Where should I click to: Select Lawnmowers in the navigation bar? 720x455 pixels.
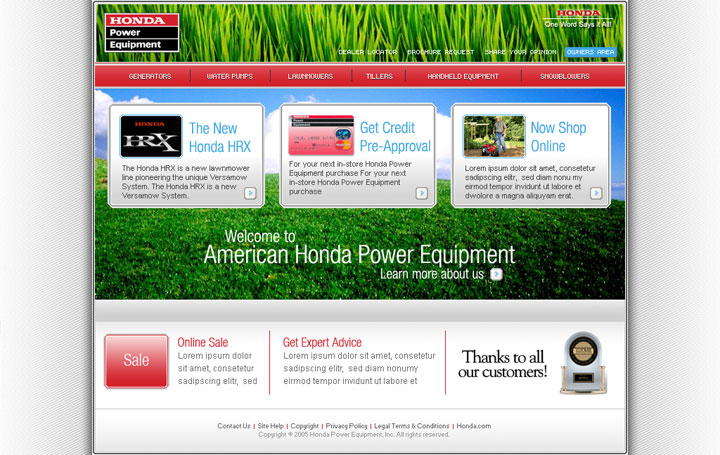310,76
